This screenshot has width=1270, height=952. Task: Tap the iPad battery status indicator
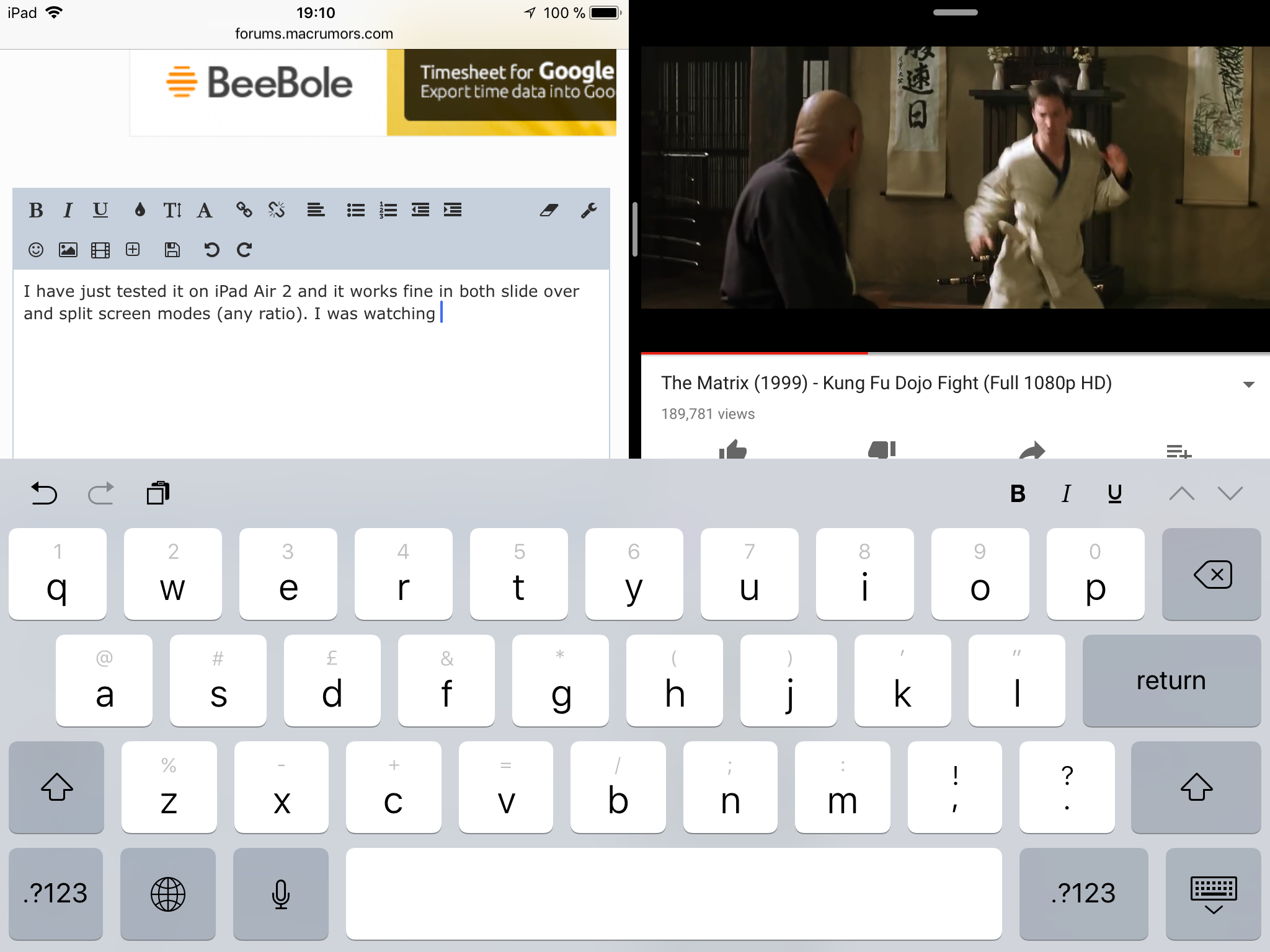click(x=605, y=12)
